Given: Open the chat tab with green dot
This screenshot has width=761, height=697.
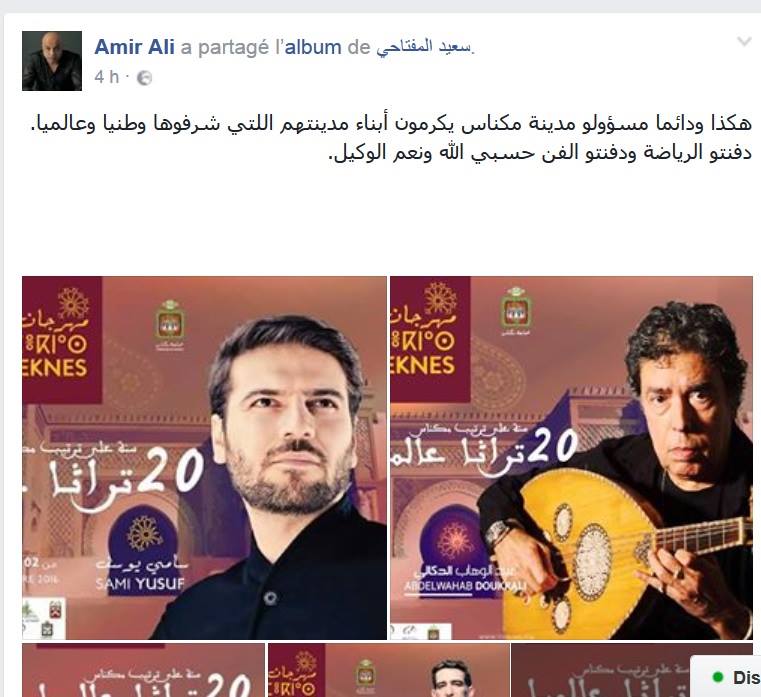Looking at the screenshot, I should 726,677.
